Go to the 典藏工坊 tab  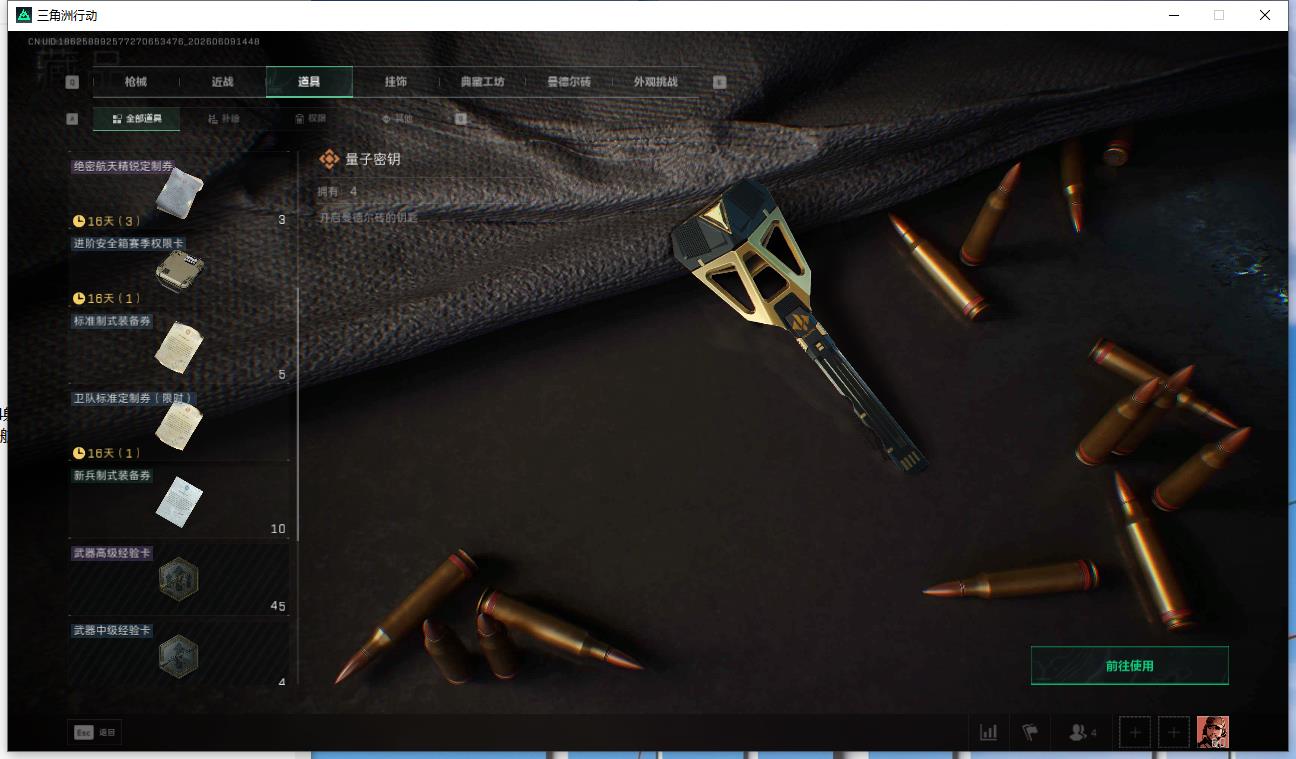coord(482,82)
